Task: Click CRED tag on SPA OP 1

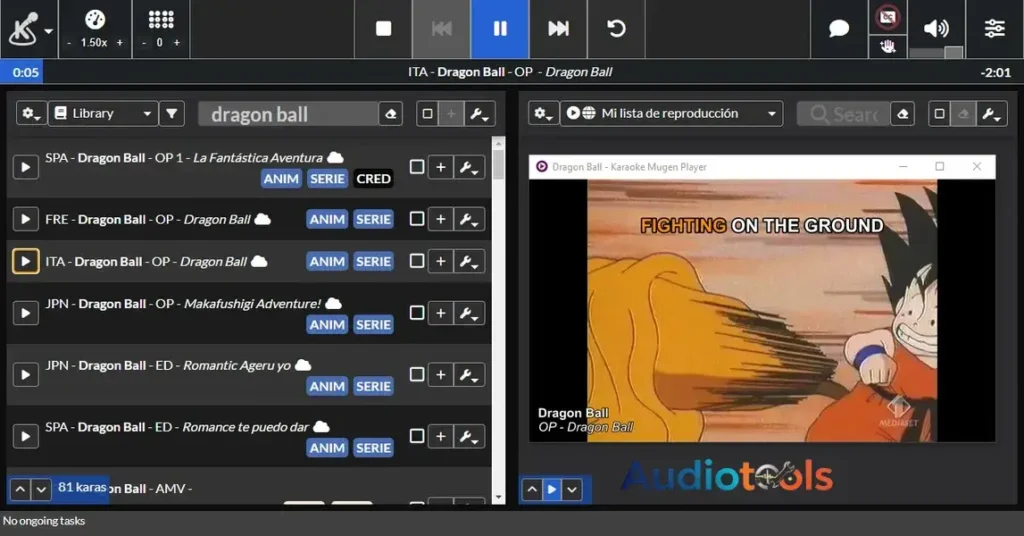Action: (x=374, y=179)
